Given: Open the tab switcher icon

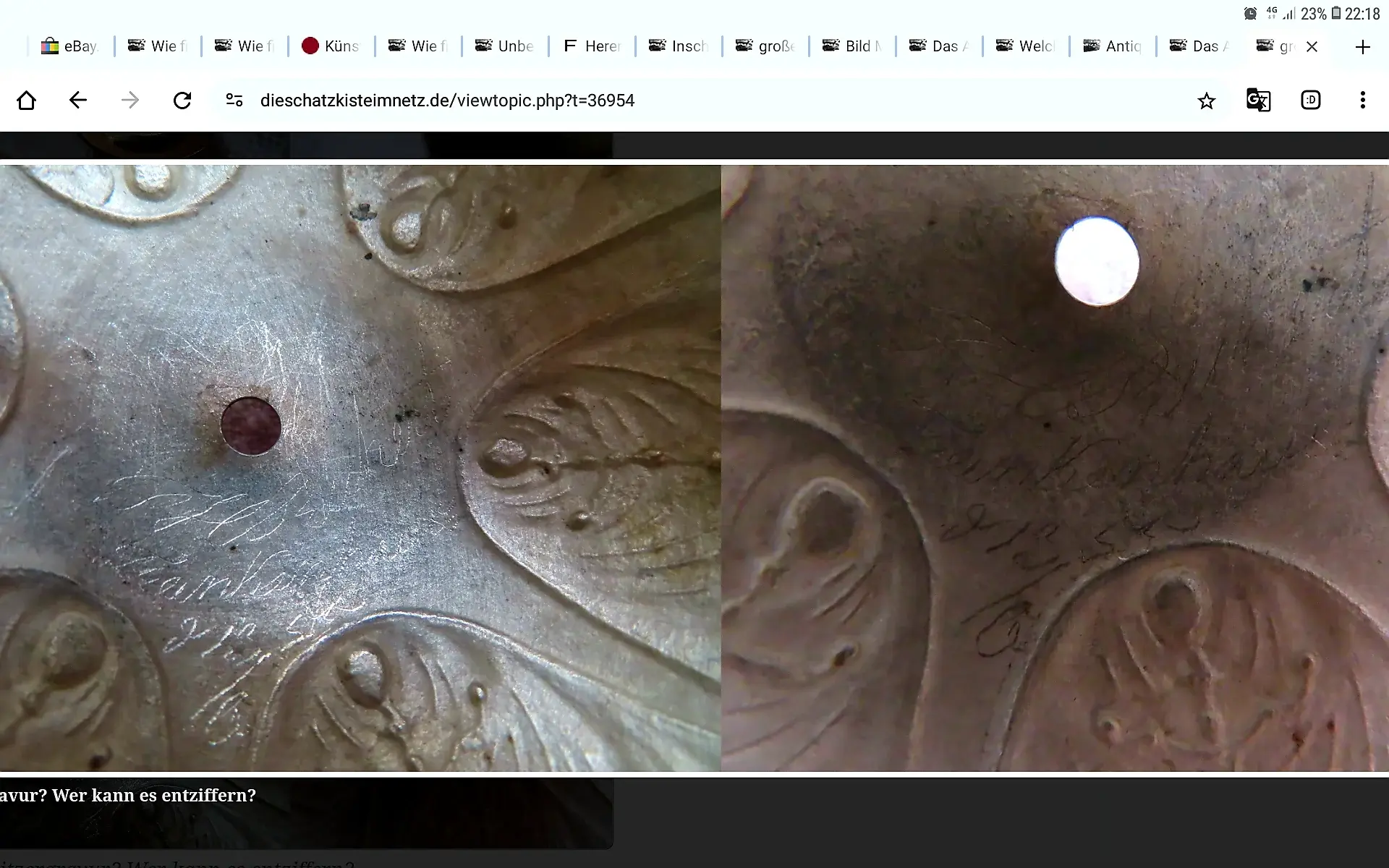Looking at the screenshot, I should click(x=1310, y=101).
